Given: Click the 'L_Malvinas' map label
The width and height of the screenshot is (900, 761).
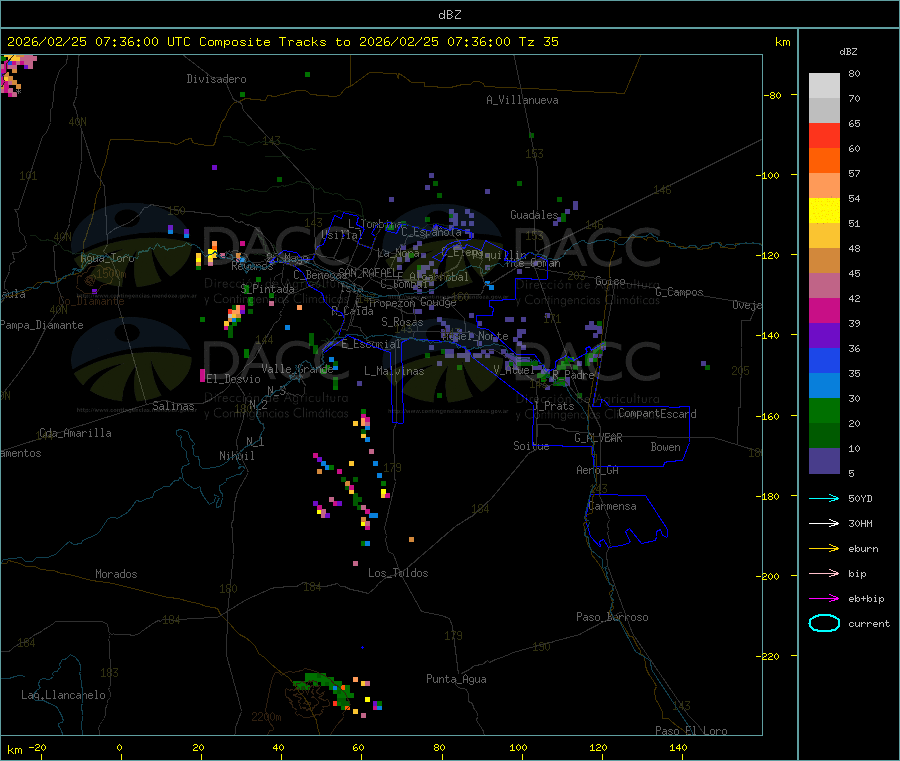Looking at the screenshot, I should (394, 371).
